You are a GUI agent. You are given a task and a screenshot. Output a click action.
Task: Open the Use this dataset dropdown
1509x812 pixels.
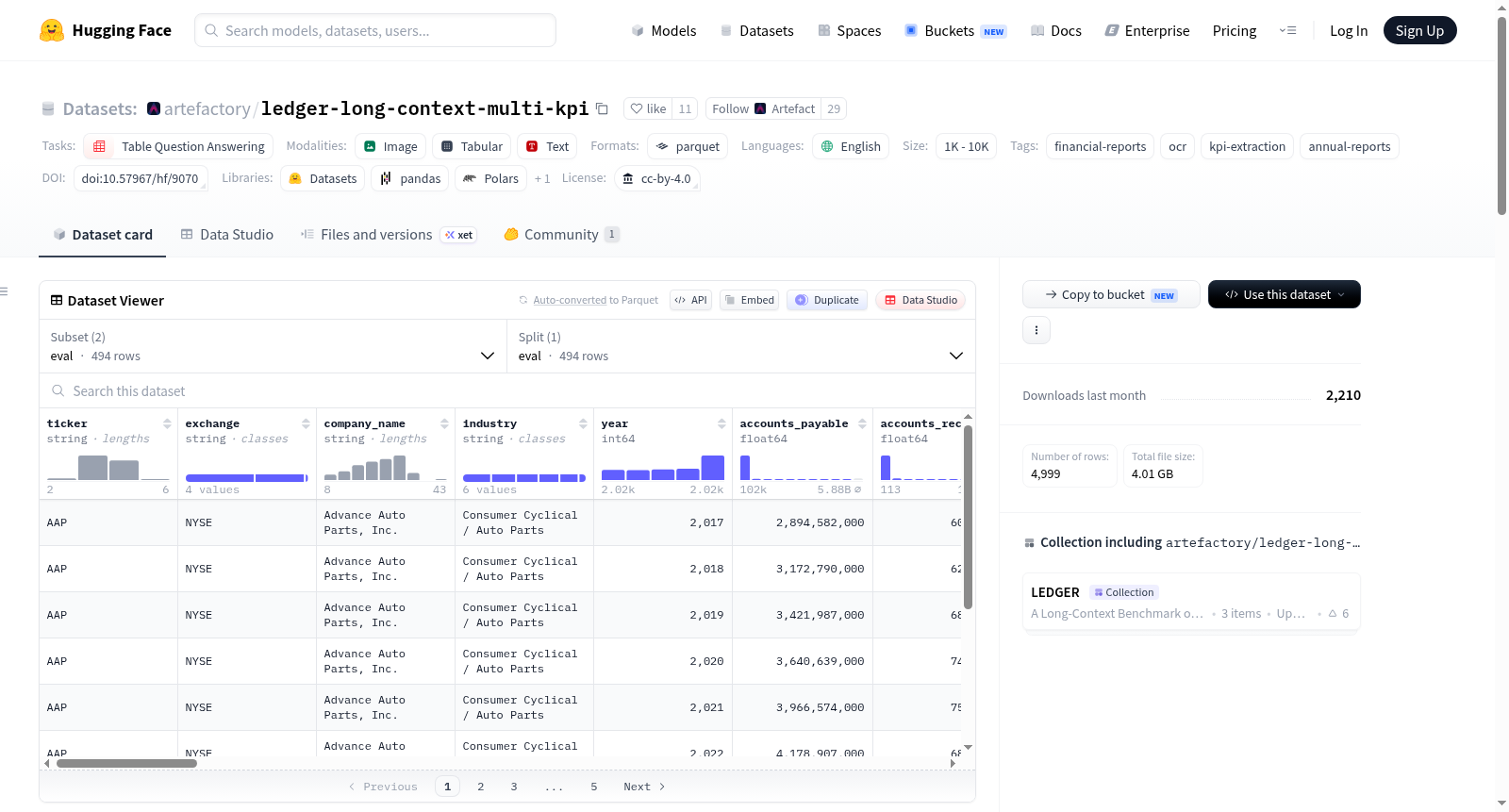pos(1284,294)
